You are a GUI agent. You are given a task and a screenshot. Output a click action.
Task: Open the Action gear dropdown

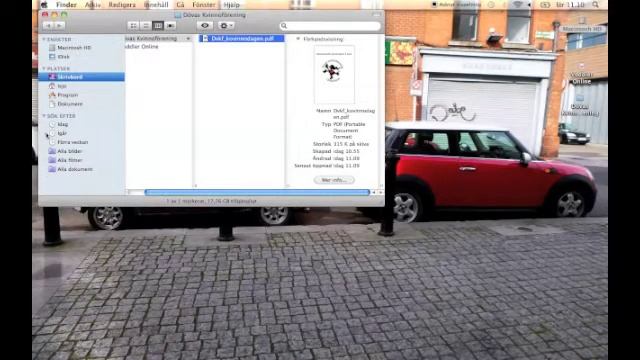click(x=226, y=25)
